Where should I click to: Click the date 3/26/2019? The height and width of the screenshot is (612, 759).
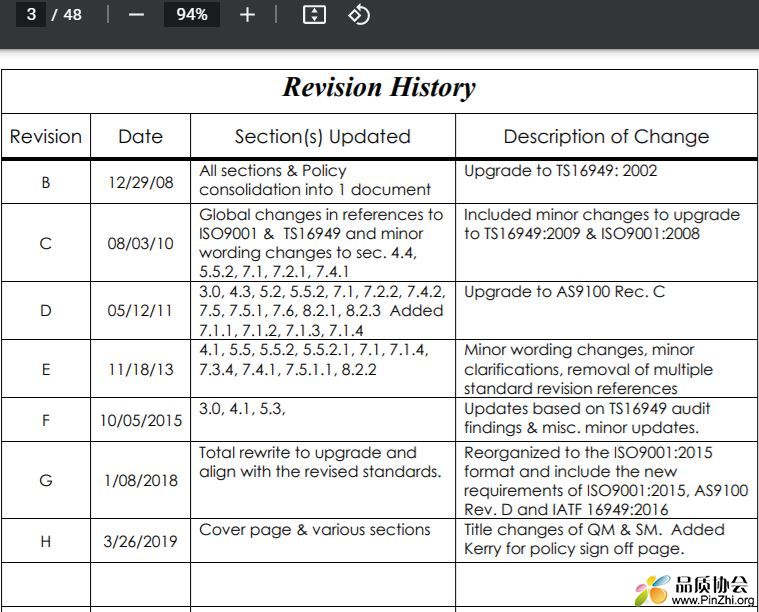pos(140,541)
